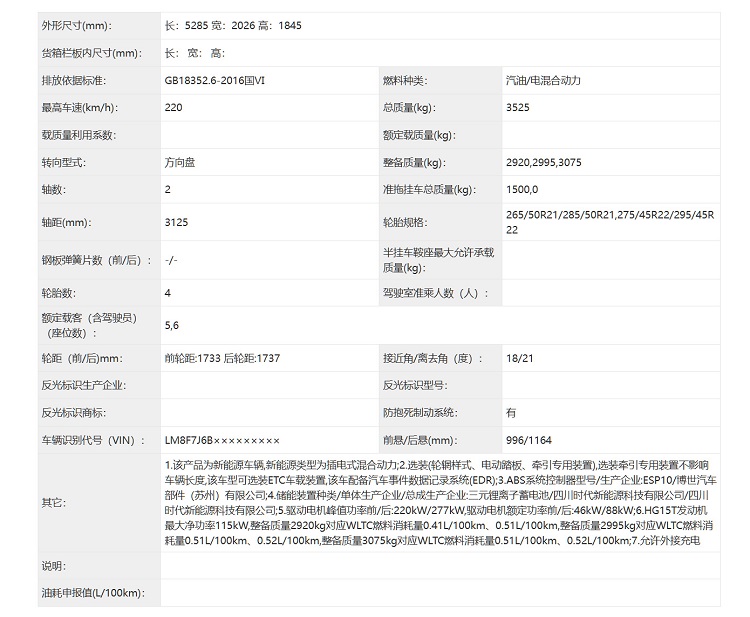Click the 说明 label
The image size is (750, 617).
[54, 566]
